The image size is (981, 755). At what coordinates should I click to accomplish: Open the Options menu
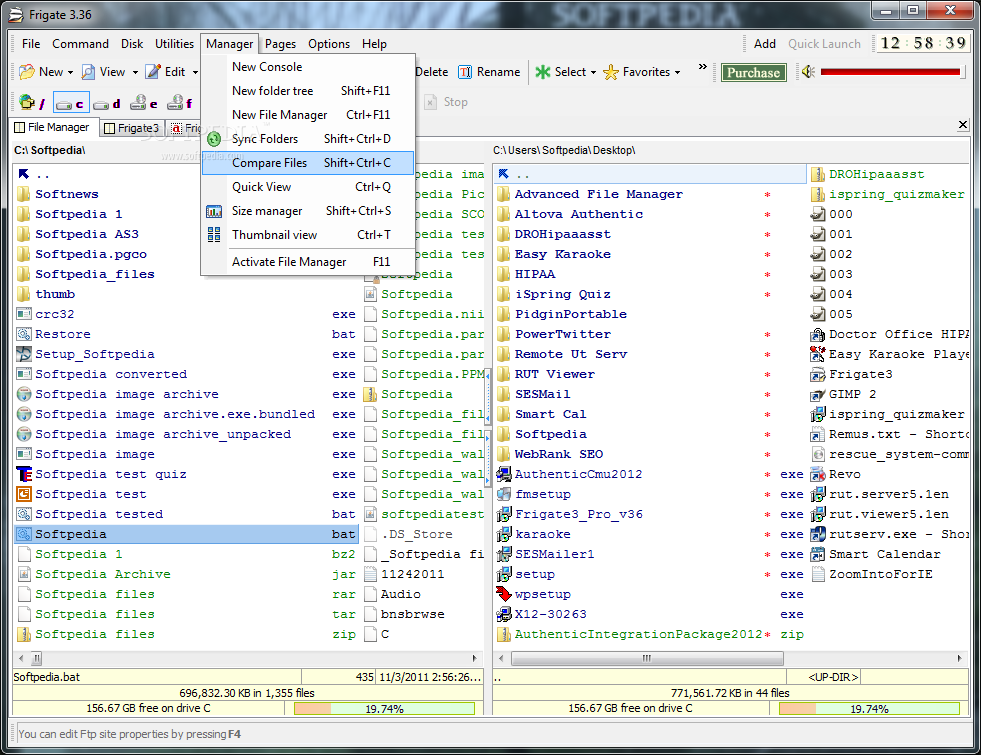pyautogui.click(x=328, y=44)
